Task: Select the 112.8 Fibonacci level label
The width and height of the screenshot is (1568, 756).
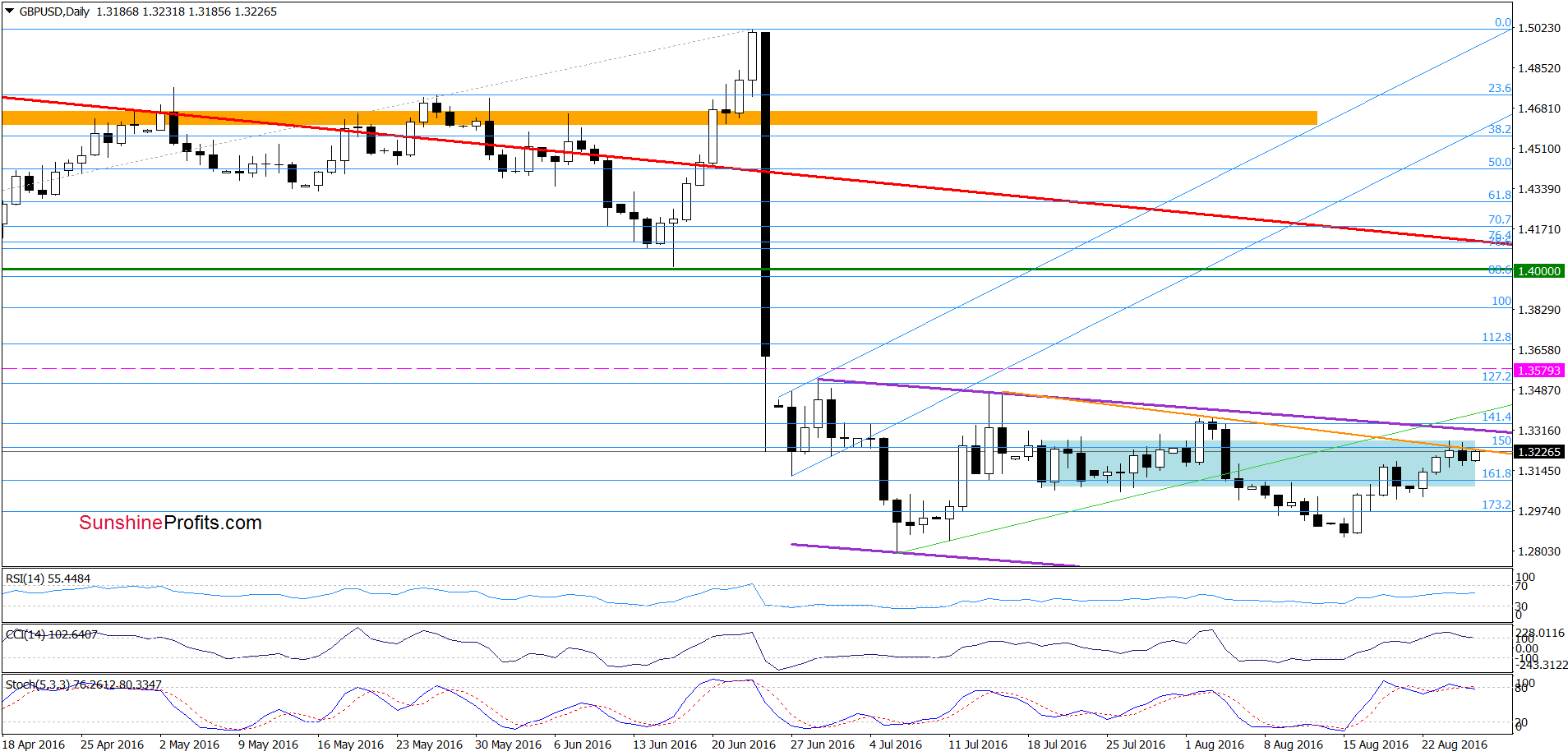Action: coord(1497,337)
